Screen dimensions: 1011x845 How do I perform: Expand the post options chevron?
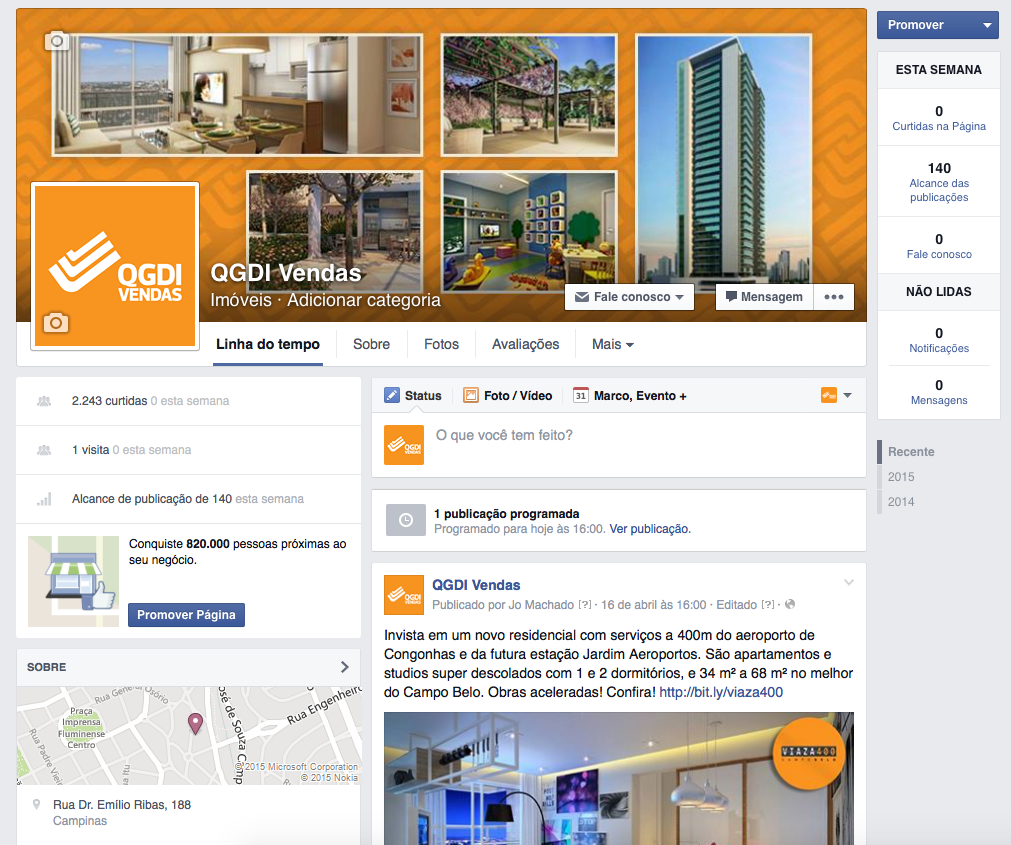[x=849, y=583]
